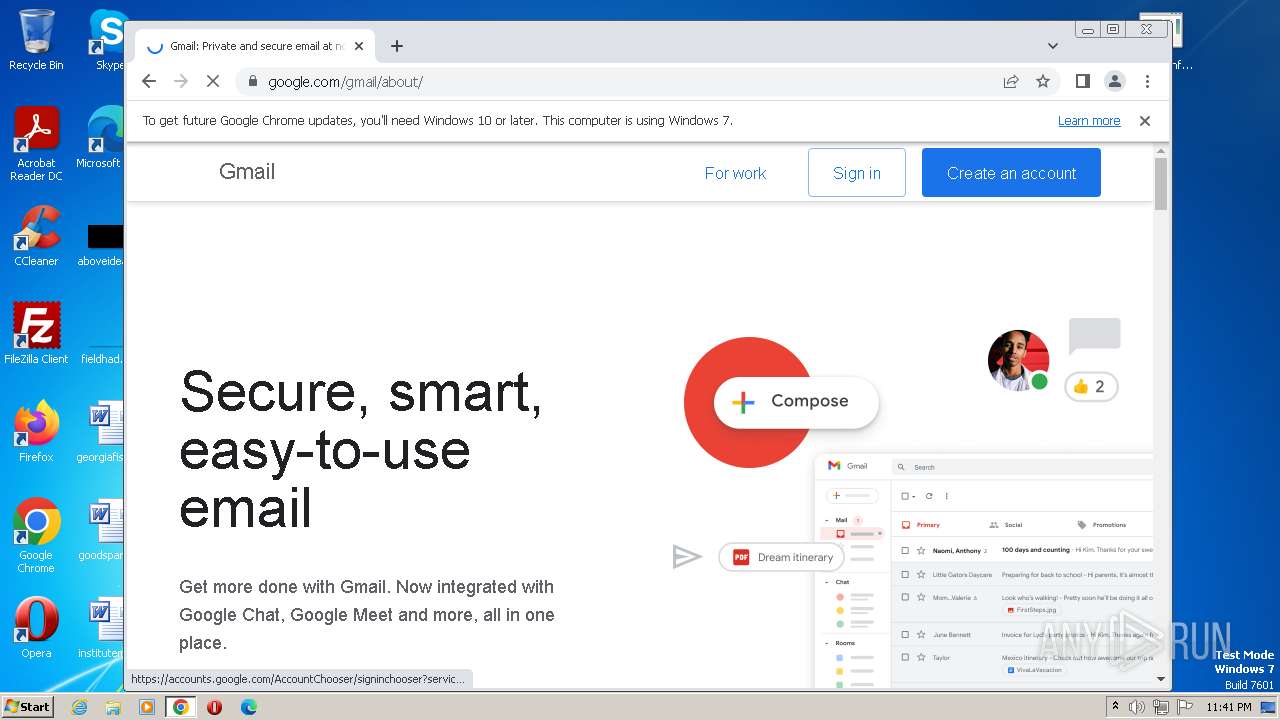Click the taskbar clock 11:41 PM
Viewport: 1280px width, 720px height.
[x=1229, y=707]
